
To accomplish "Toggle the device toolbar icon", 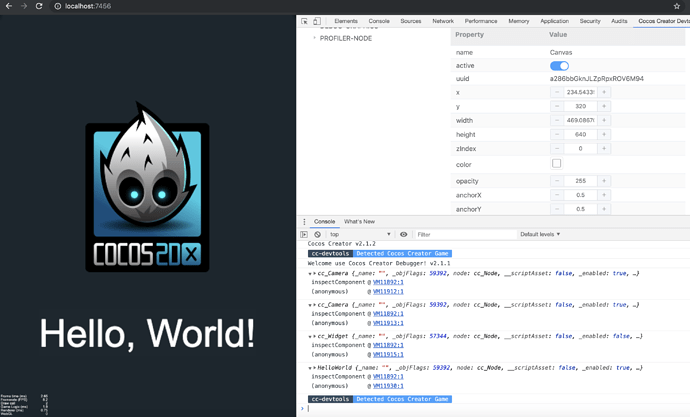I will point(317,21).
